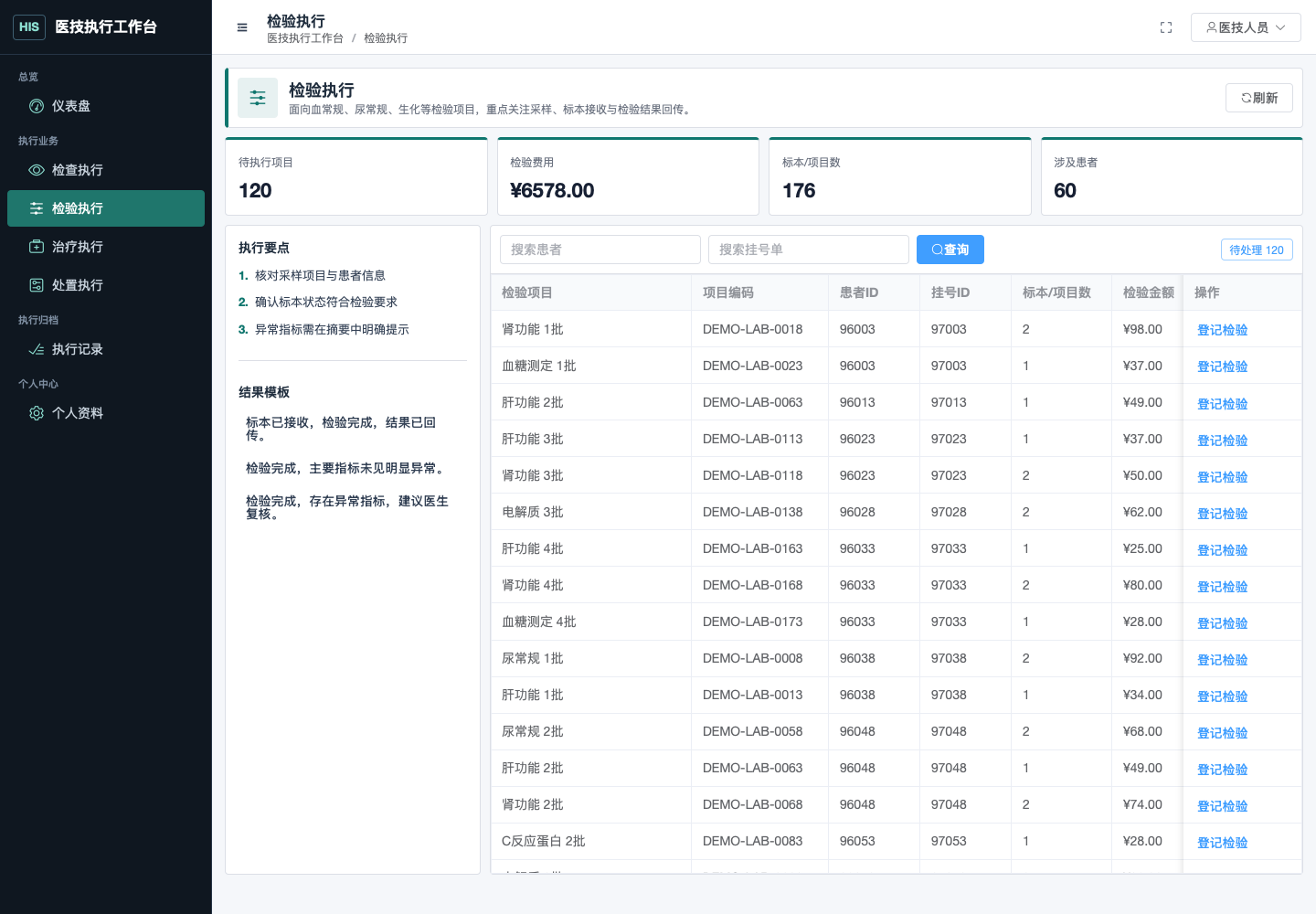The width and height of the screenshot is (1316, 914).
Task: Click the 涉及患者 60 card
Action: pos(1172,176)
